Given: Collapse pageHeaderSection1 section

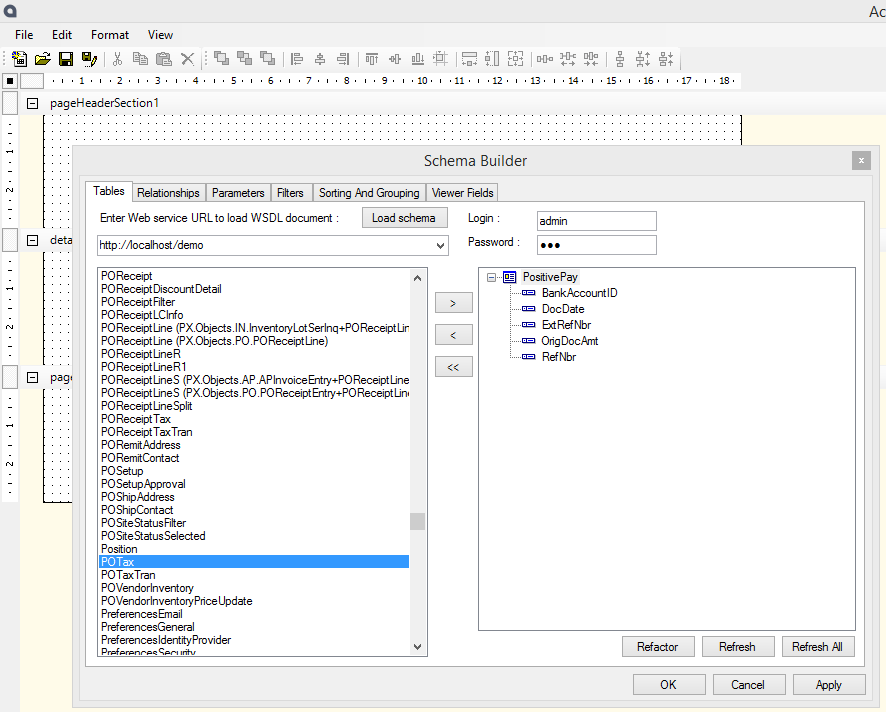Looking at the screenshot, I should pyautogui.click(x=32, y=103).
